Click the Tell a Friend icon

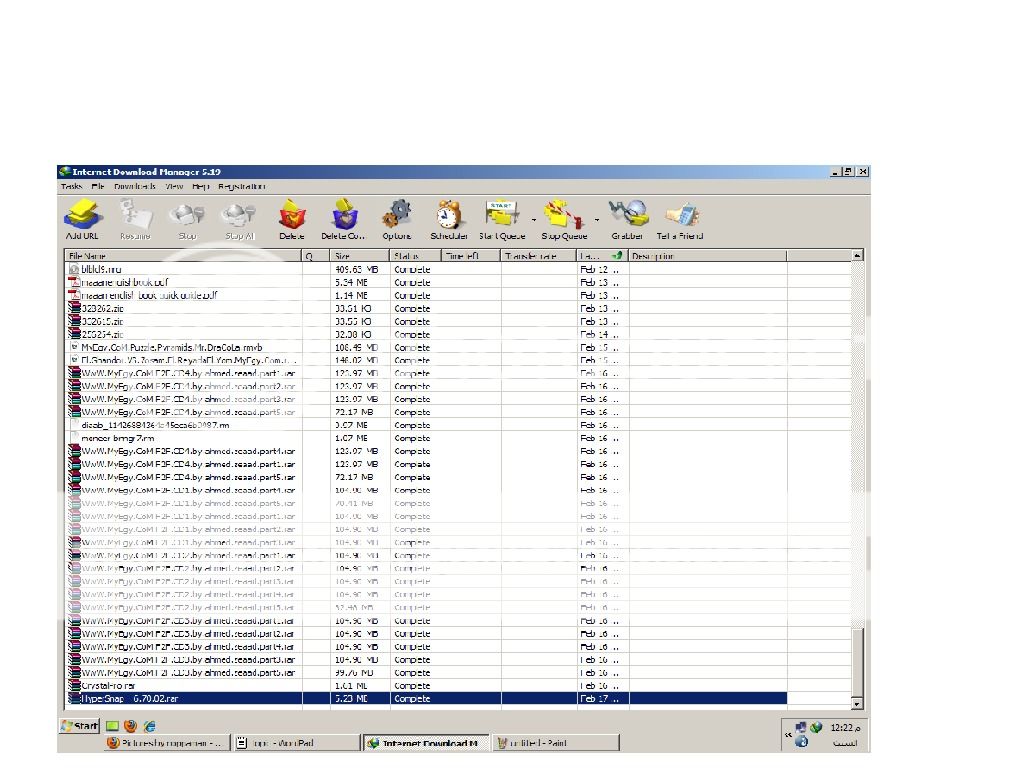point(680,214)
